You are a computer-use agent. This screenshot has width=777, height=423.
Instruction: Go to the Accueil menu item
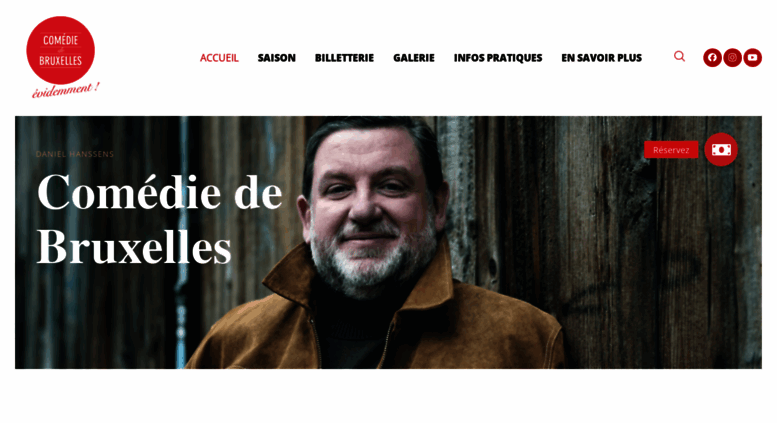pos(219,58)
